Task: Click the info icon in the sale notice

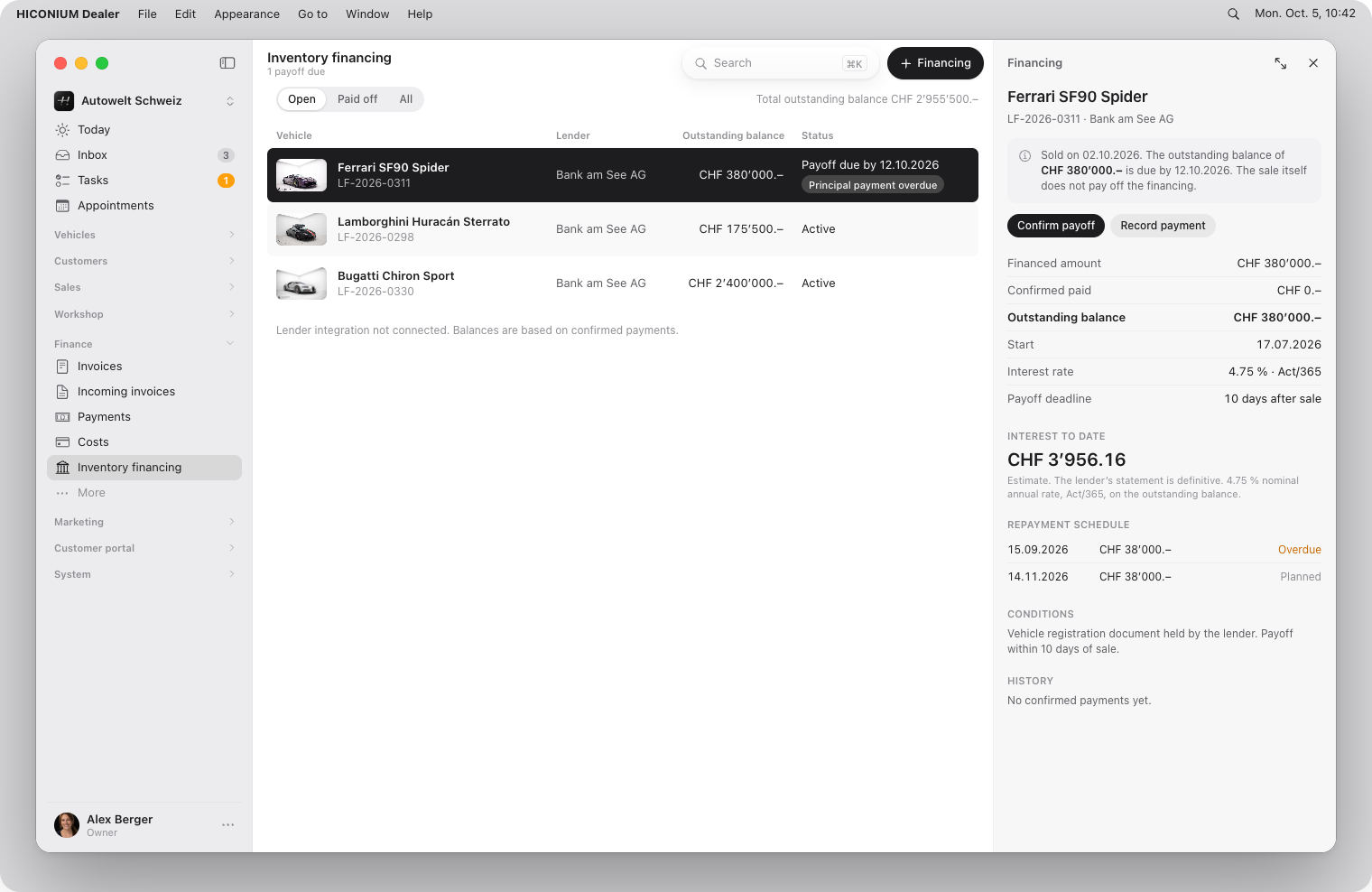Action: pos(1025,155)
